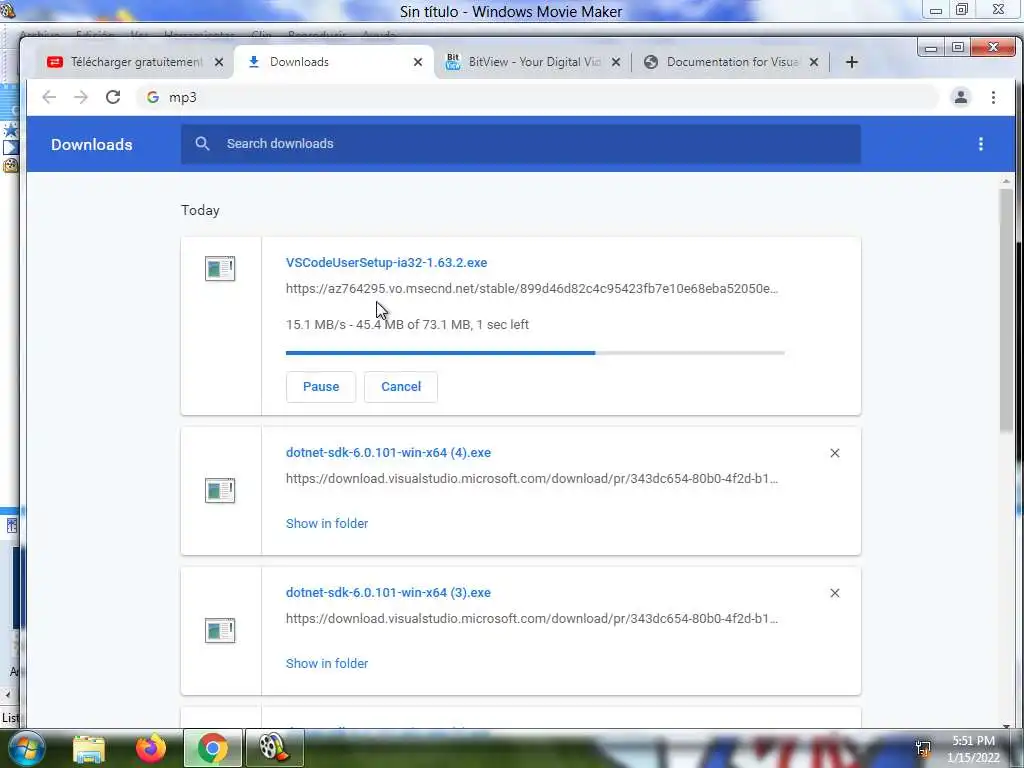This screenshot has width=1024, height=768.
Task: Click the search magnifier icon in downloads
Action: [202, 144]
